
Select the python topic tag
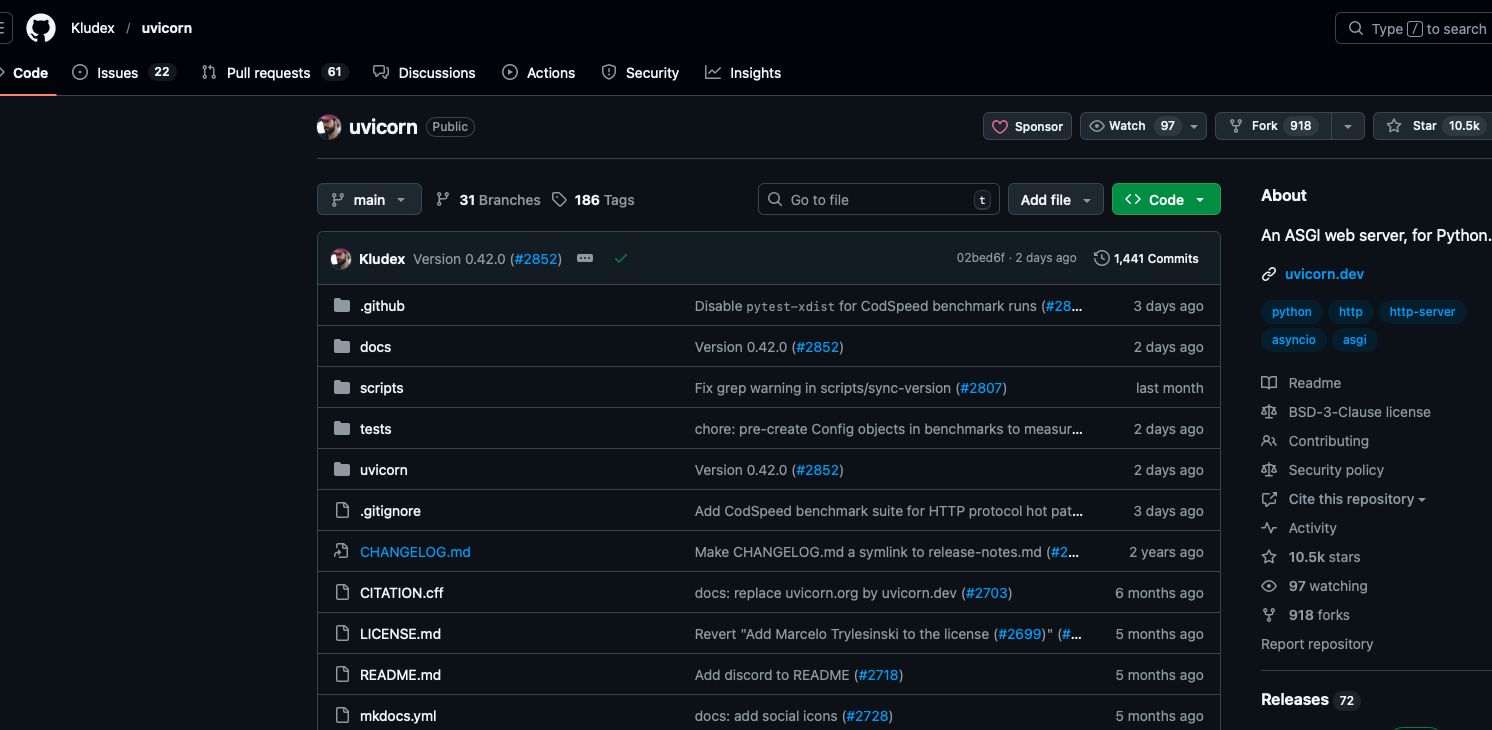coord(1292,312)
